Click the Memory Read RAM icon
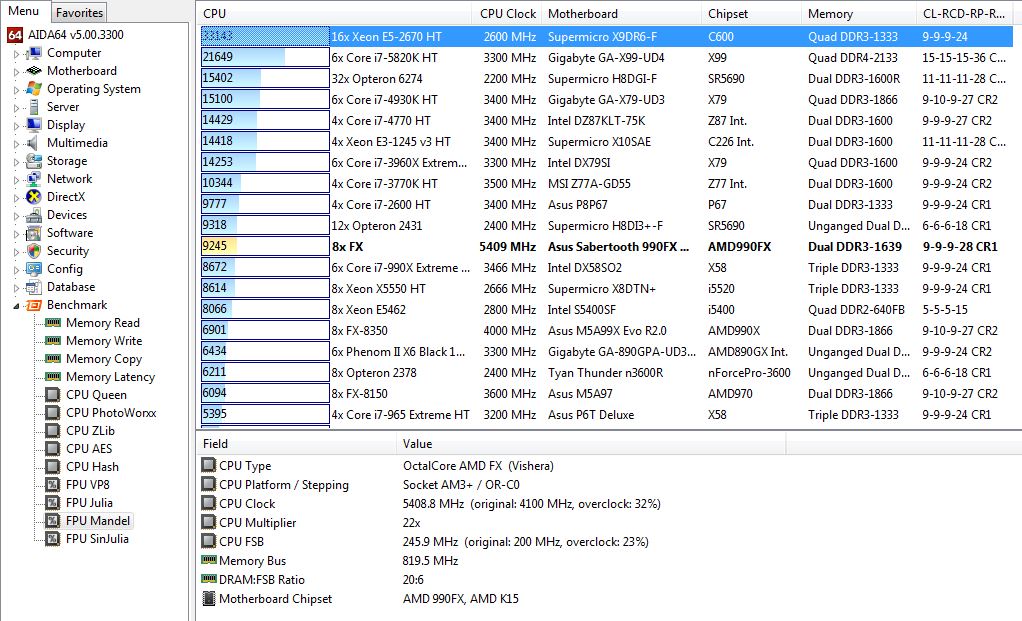This screenshot has width=1022, height=621. [53, 323]
